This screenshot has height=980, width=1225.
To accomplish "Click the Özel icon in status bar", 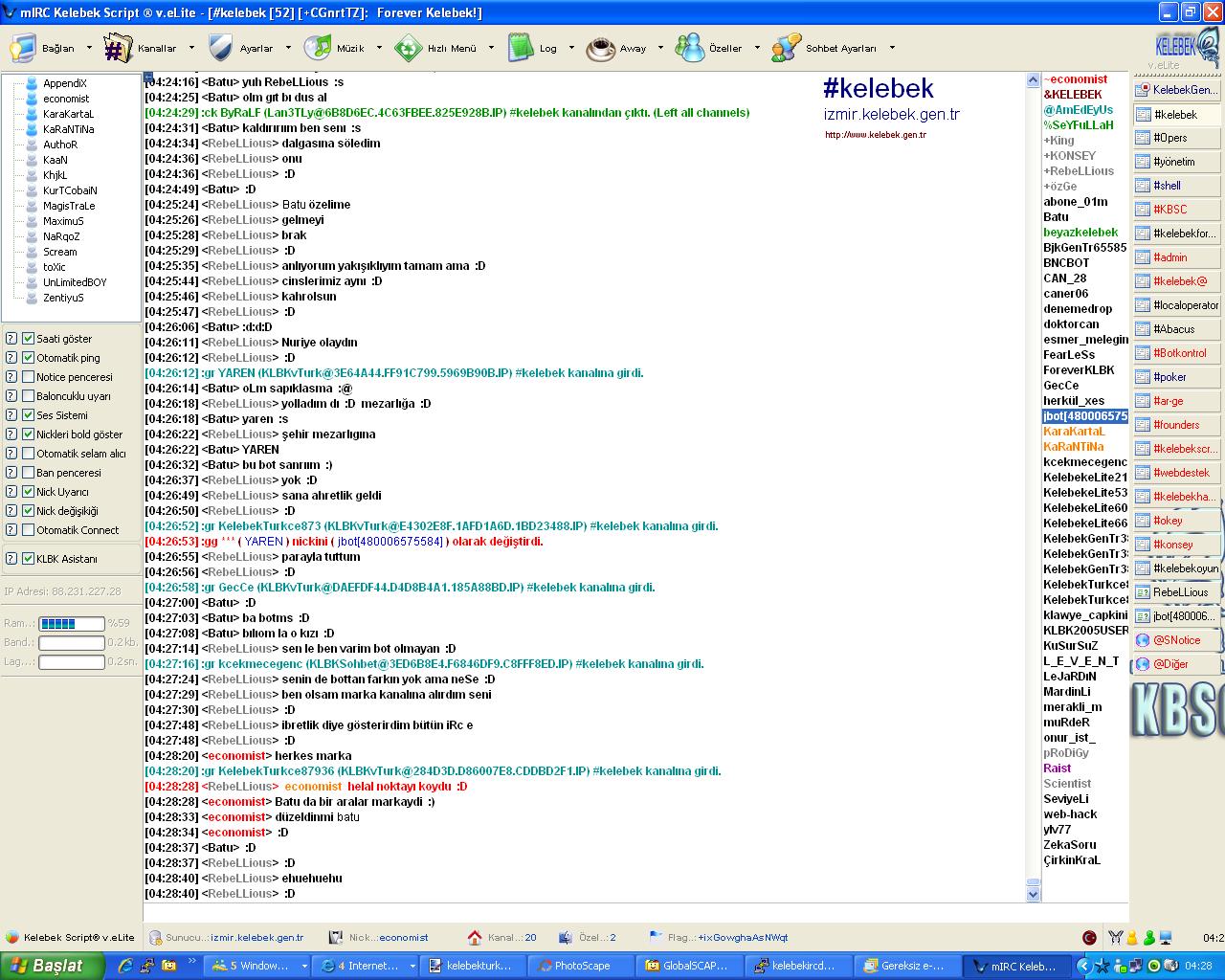I will pos(566,938).
